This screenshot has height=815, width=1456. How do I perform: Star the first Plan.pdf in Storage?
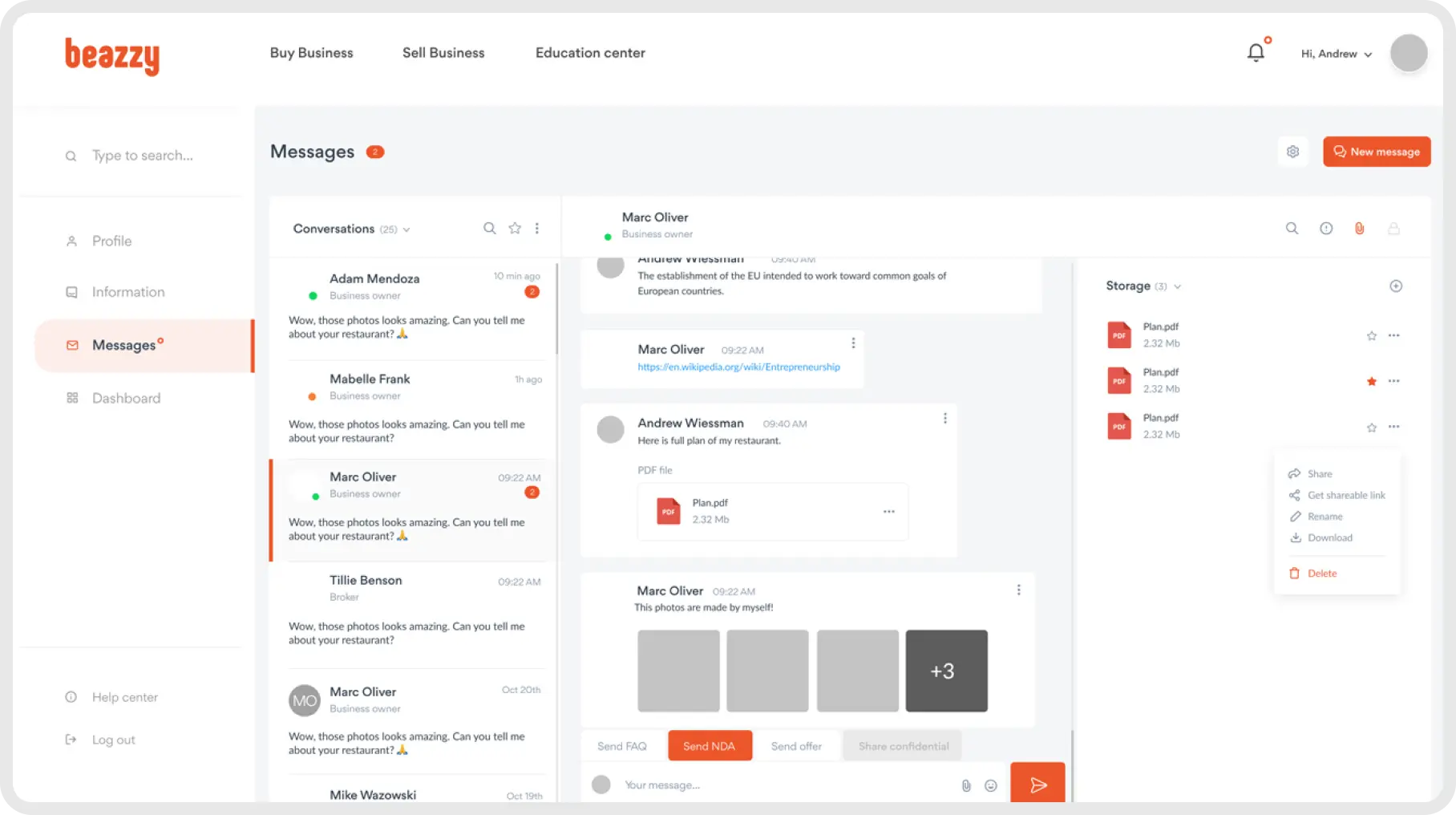tap(1372, 336)
